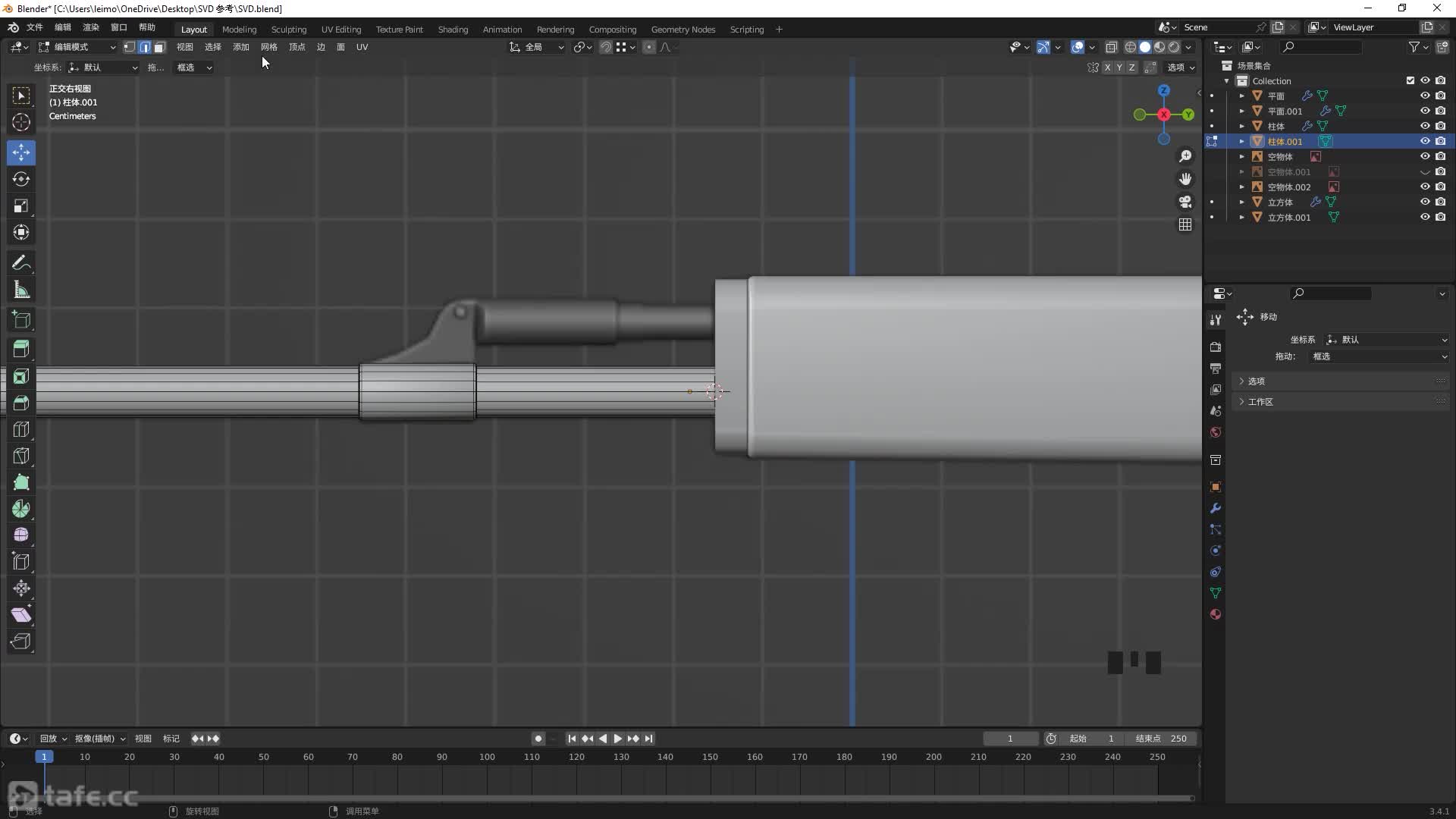
Task: Open the 框选 drag dropdown in header
Action: (x=194, y=67)
